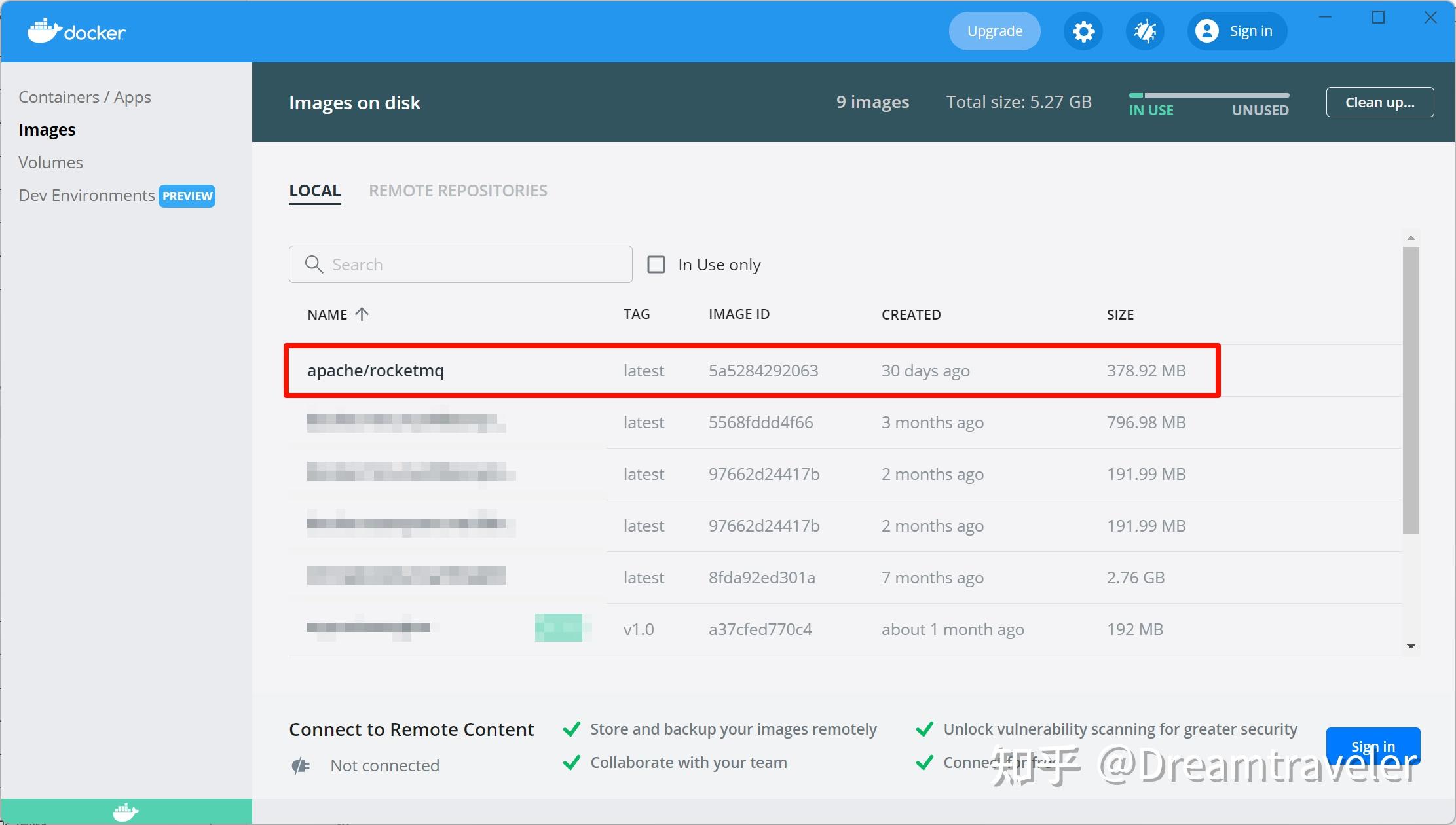Click the search magnifier icon
1456x825 pixels.
[x=314, y=264]
